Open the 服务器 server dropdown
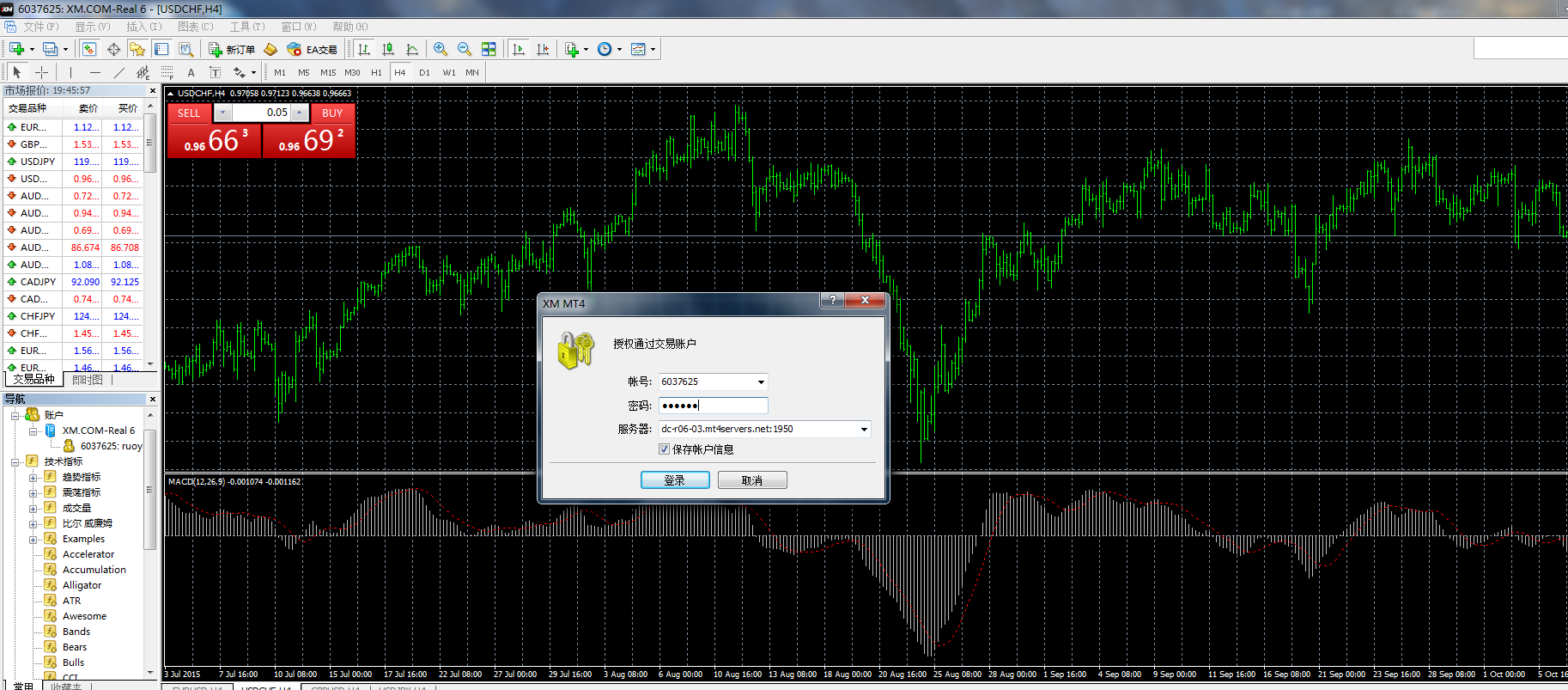This screenshot has width=1568, height=690. tap(864, 429)
